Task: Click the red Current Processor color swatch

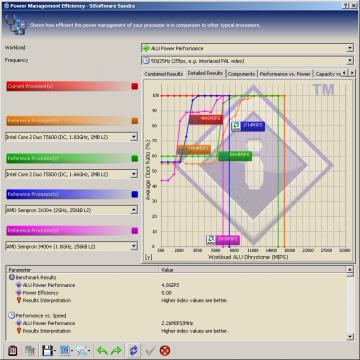Action: coord(135,86)
